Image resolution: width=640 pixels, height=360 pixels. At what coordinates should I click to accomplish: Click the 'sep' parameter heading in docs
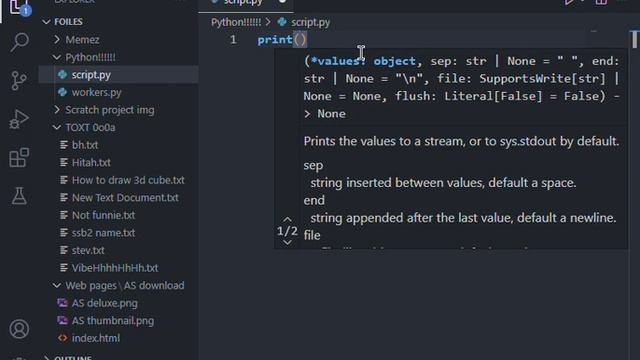(x=313, y=165)
